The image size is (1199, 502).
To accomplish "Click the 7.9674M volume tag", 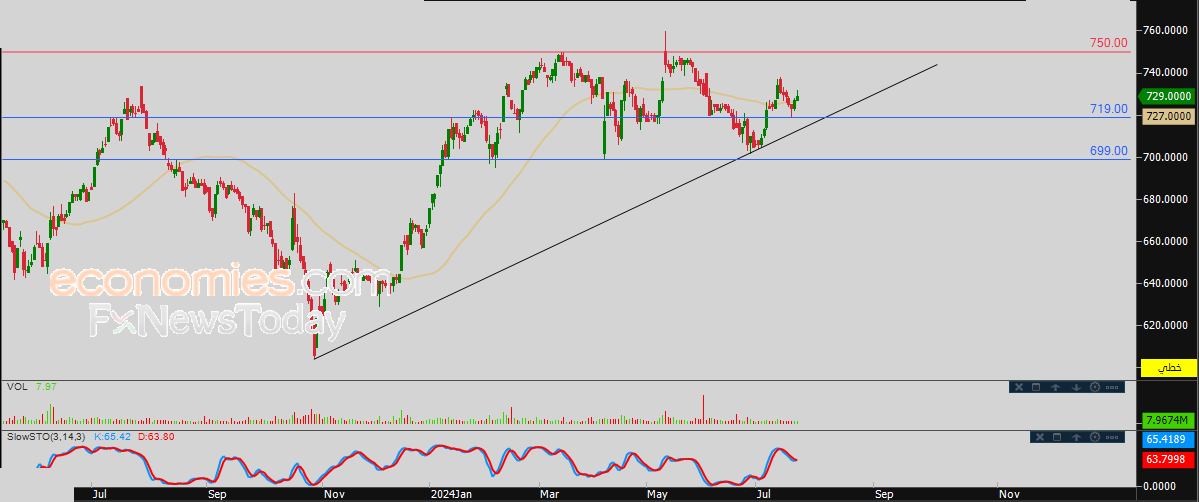I will pyautogui.click(x=1168, y=420).
